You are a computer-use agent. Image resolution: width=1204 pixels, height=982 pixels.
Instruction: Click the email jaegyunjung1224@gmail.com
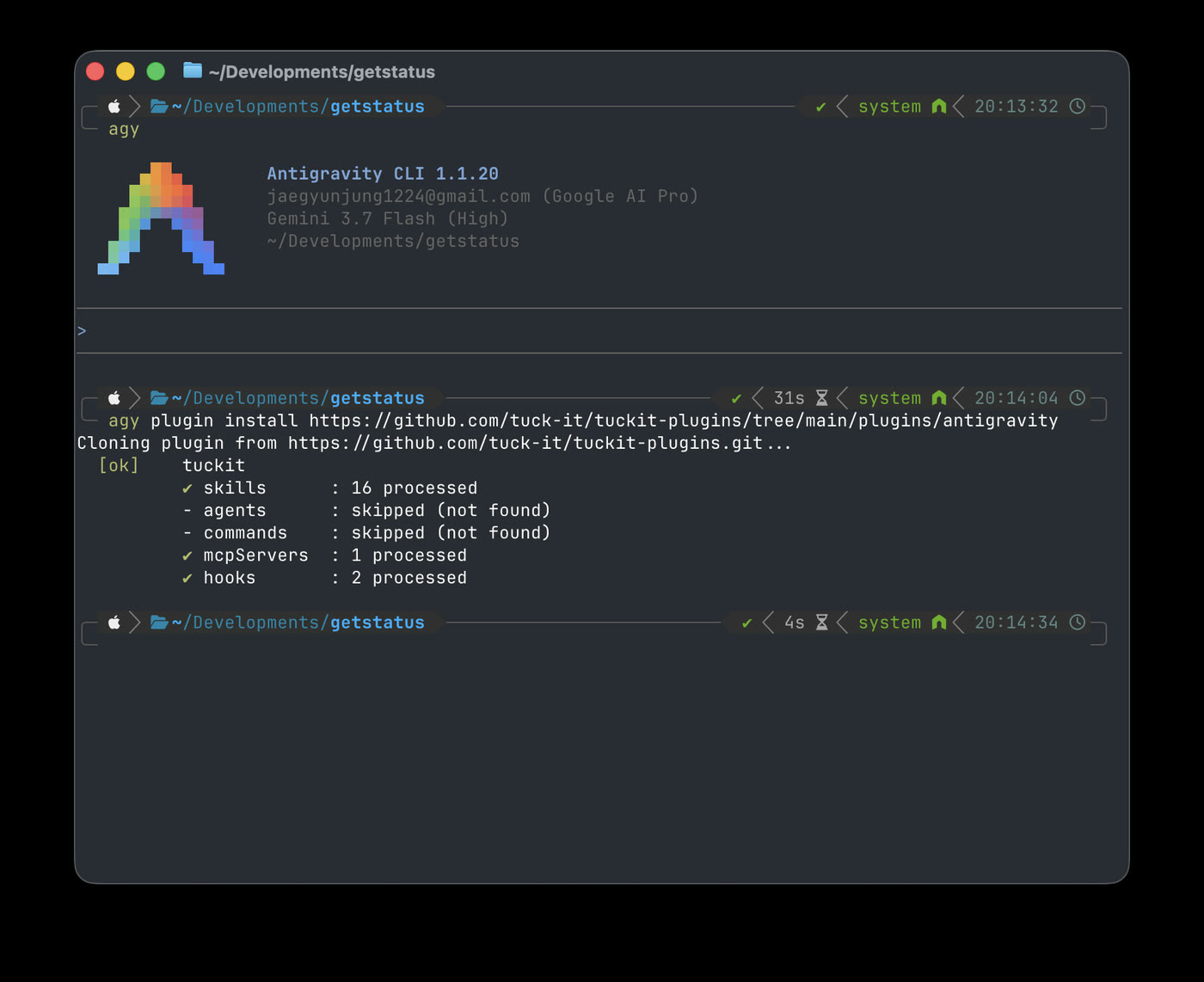click(399, 196)
